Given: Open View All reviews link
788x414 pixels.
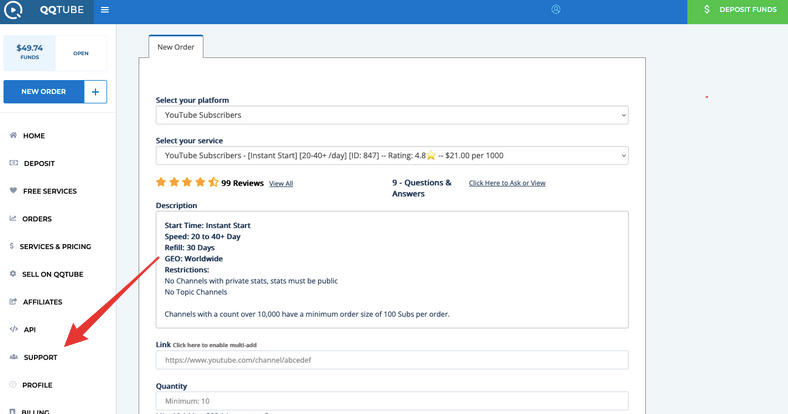Looking at the screenshot, I should click(281, 184).
